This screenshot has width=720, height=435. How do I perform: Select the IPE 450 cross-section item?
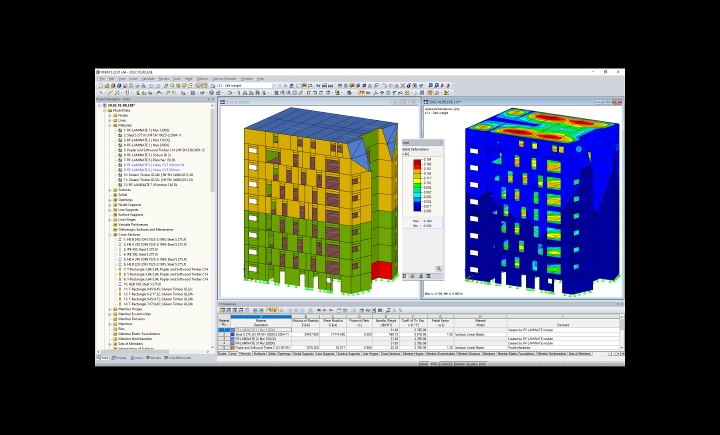(x=141, y=249)
